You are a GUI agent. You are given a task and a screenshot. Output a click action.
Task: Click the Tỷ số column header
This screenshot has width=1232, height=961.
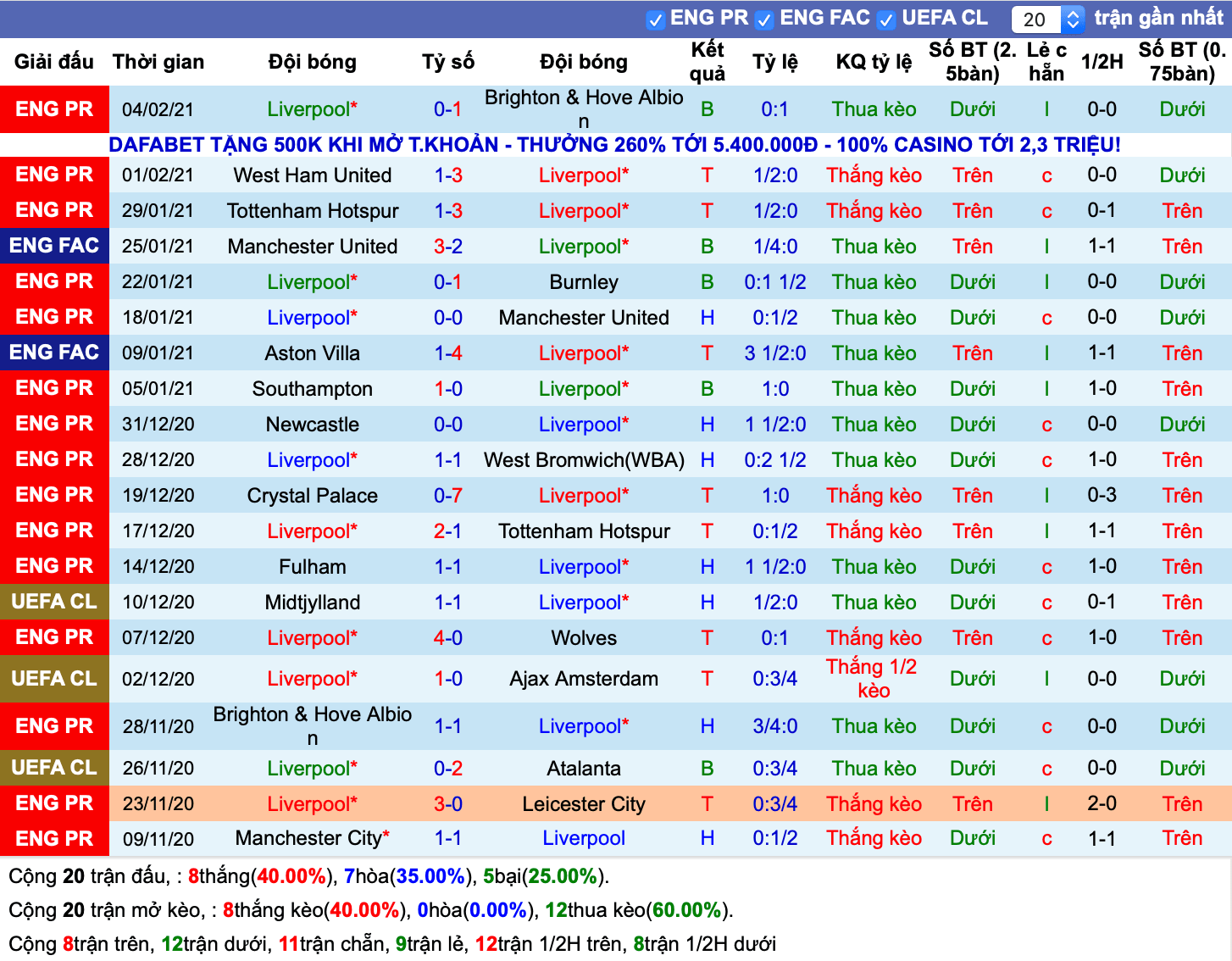(448, 62)
